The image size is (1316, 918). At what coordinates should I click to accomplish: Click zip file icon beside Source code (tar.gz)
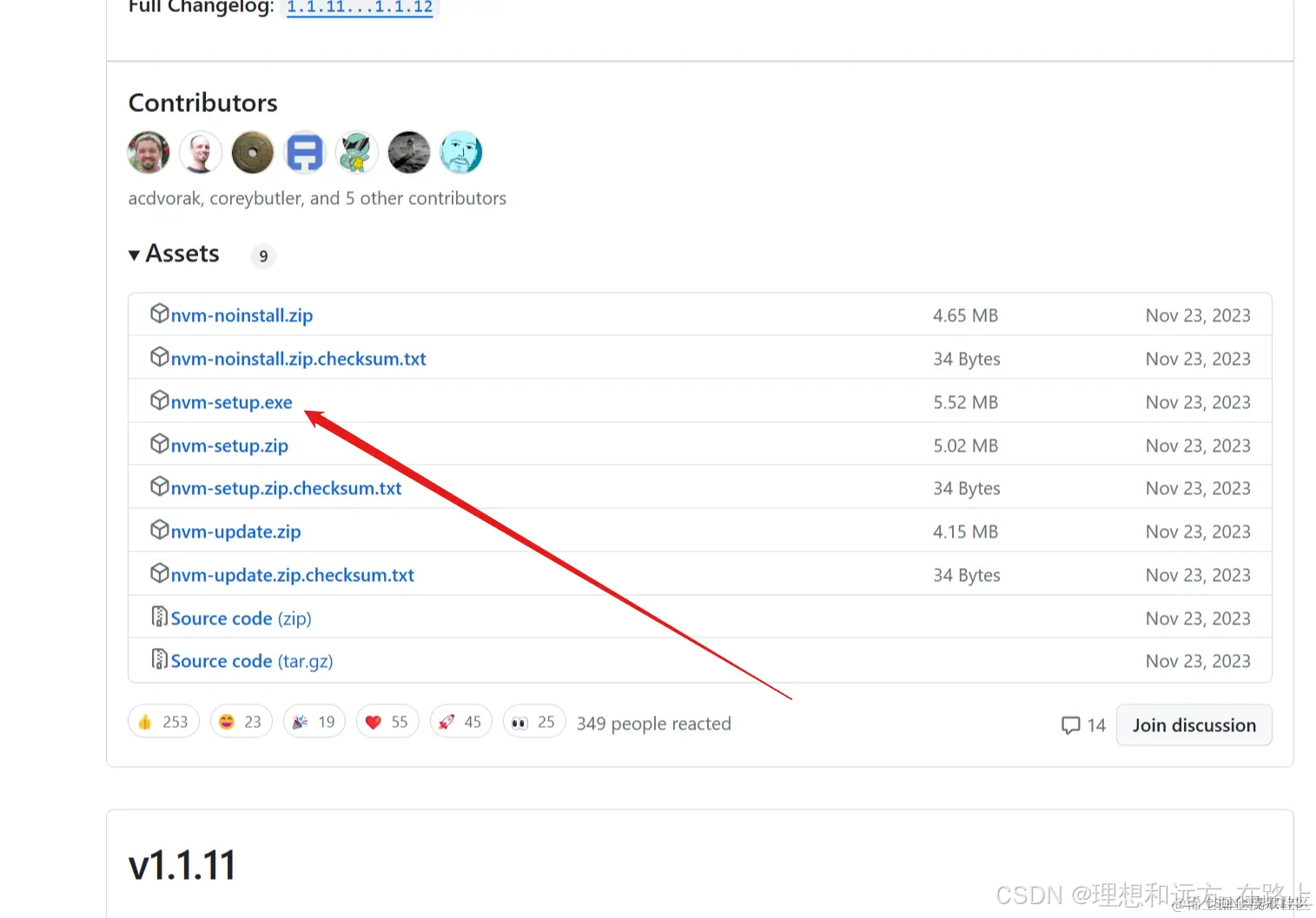coord(159,658)
